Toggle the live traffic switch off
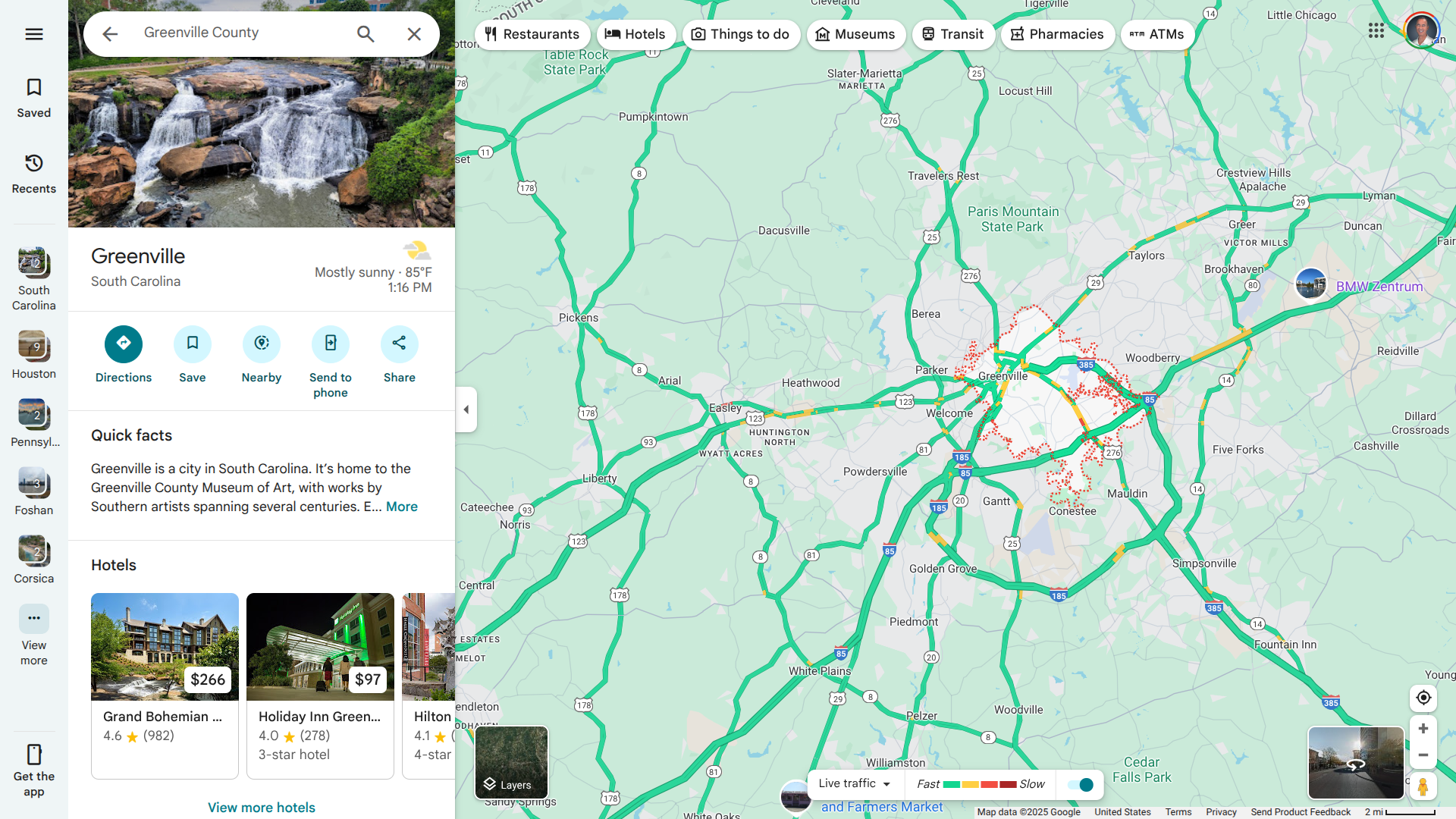1456x819 pixels. pos(1081,785)
